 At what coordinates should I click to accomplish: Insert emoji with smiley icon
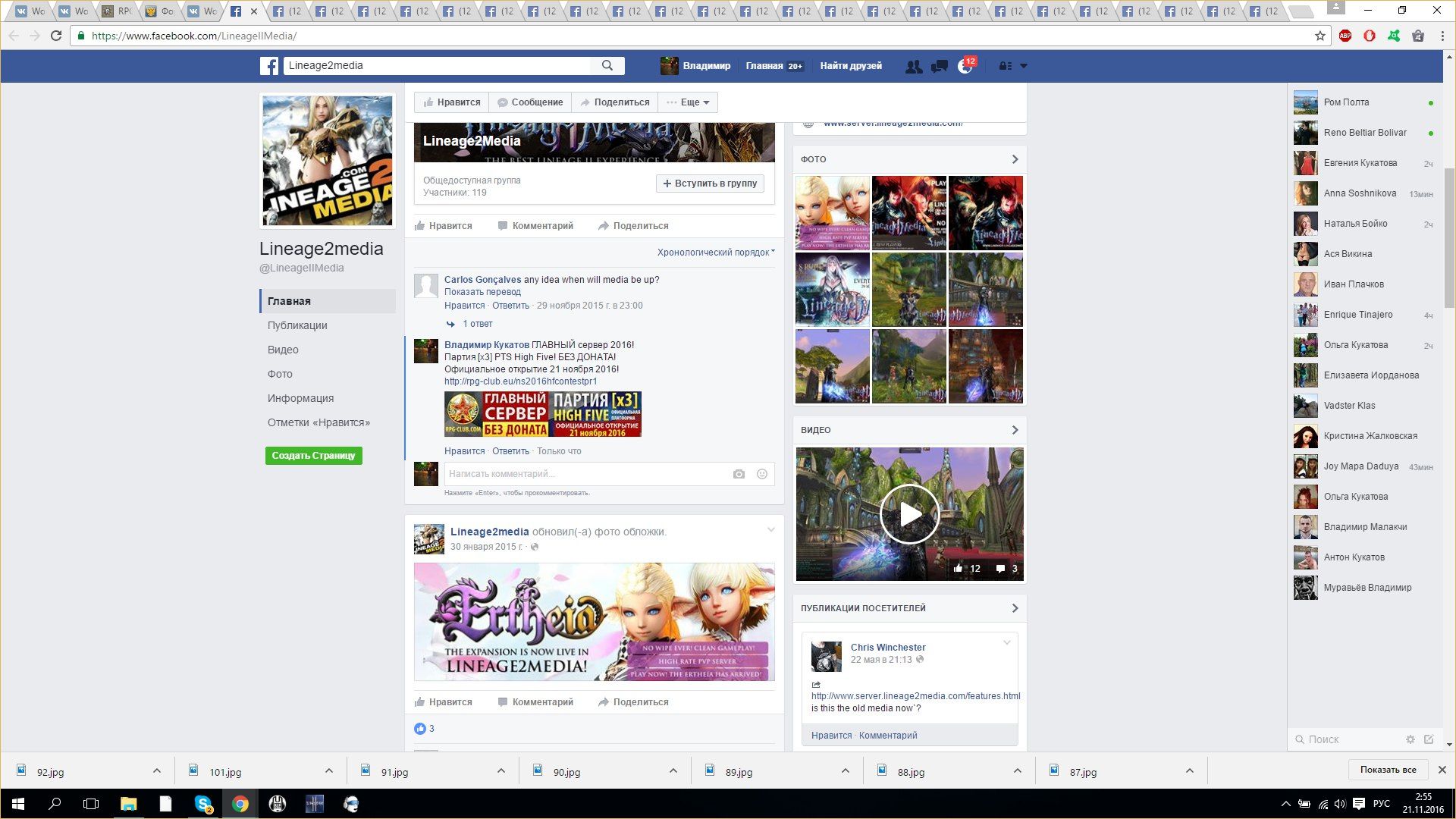(762, 474)
